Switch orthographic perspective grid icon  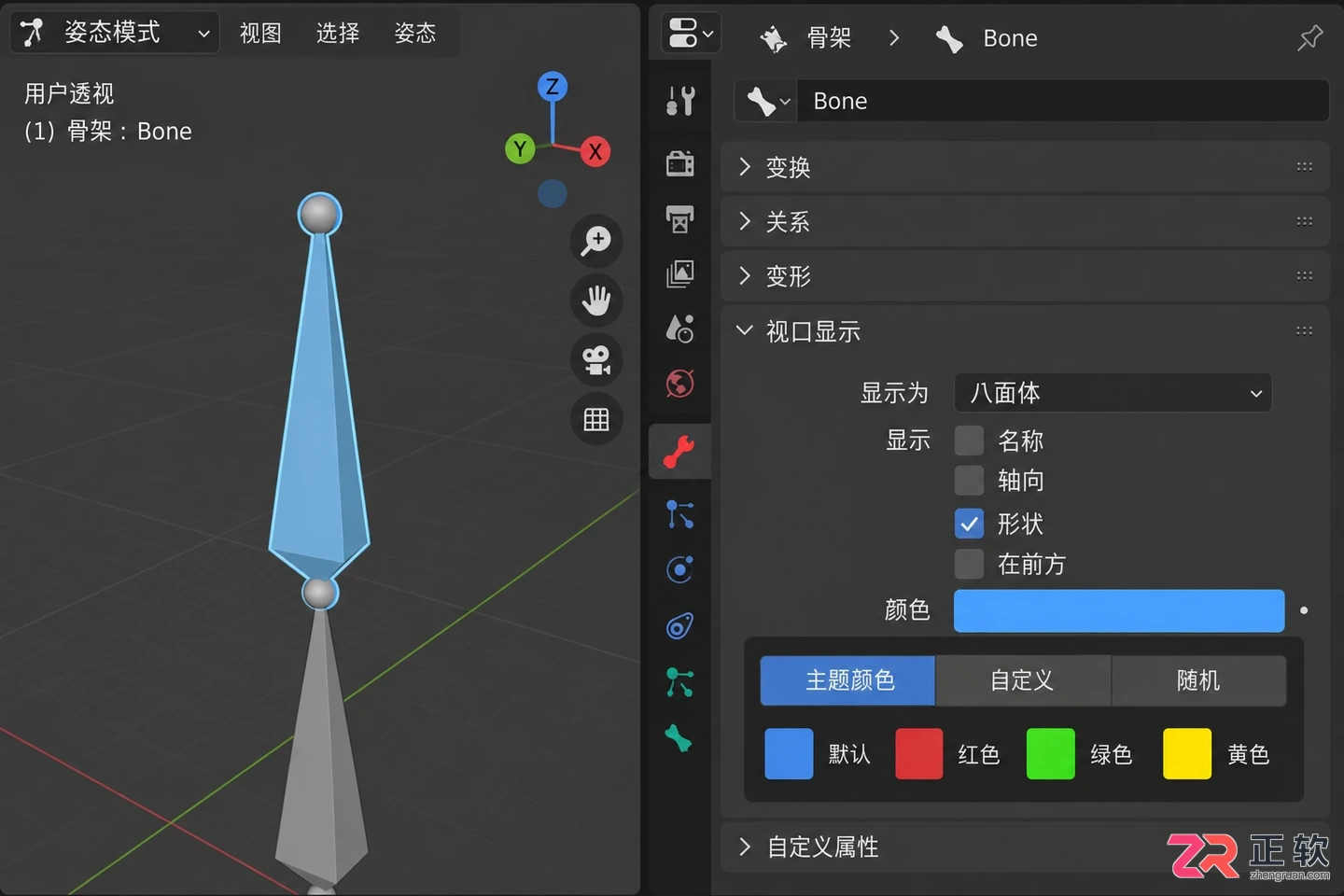coord(596,419)
